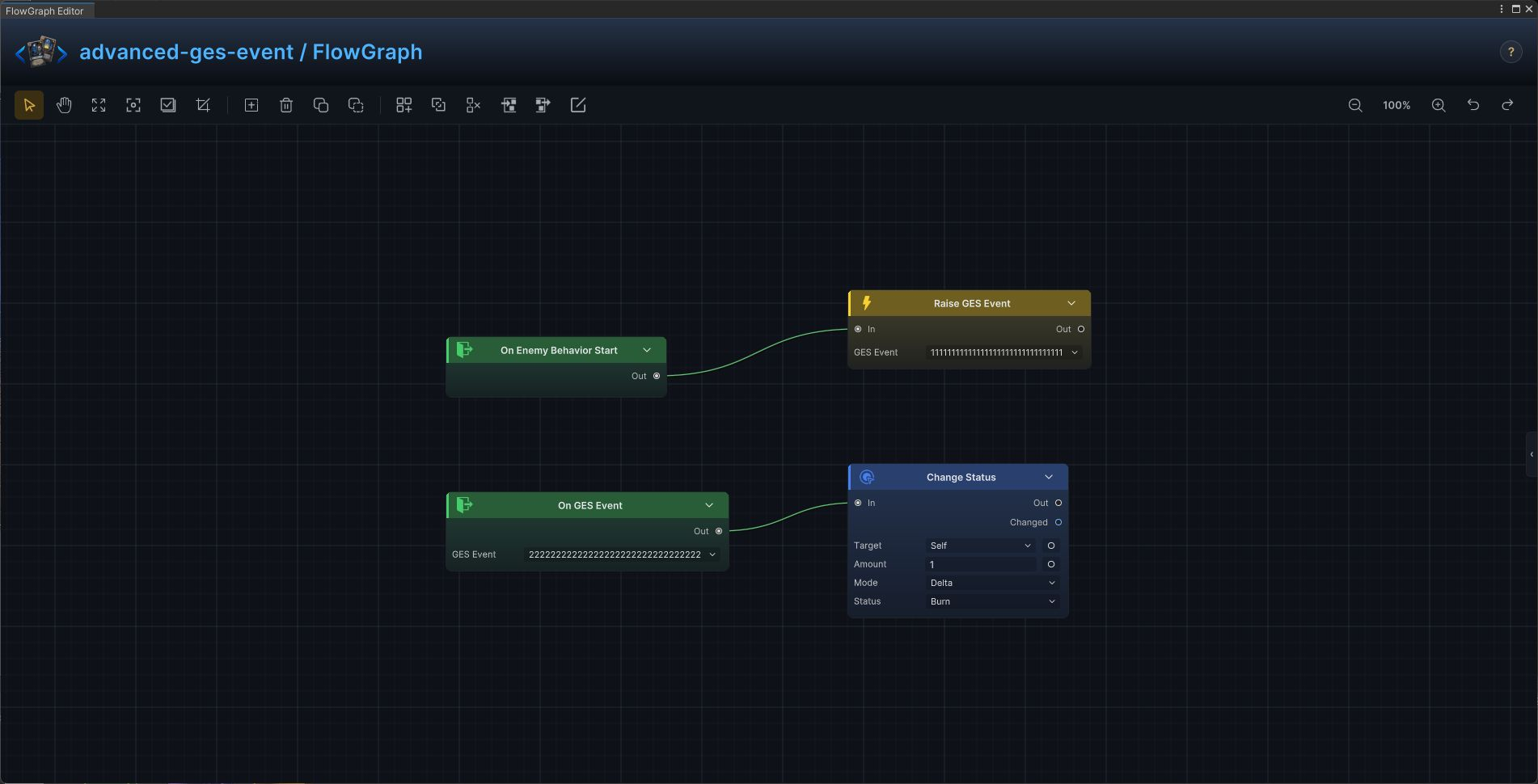Click the Raise GES Event Out port
The image size is (1538, 784).
(x=1081, y=329)
